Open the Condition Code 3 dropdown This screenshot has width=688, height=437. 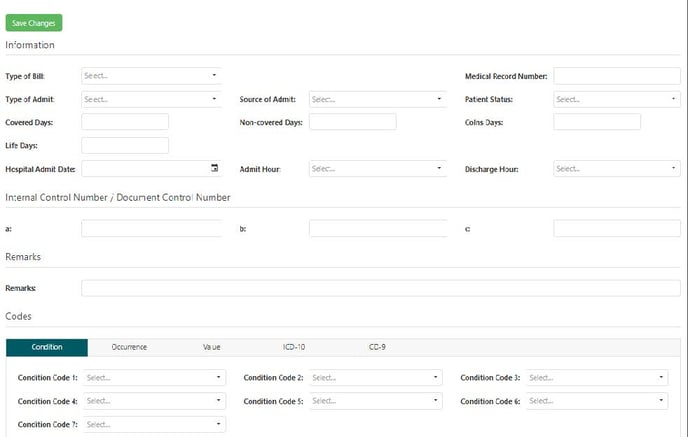tap(596, 378)
